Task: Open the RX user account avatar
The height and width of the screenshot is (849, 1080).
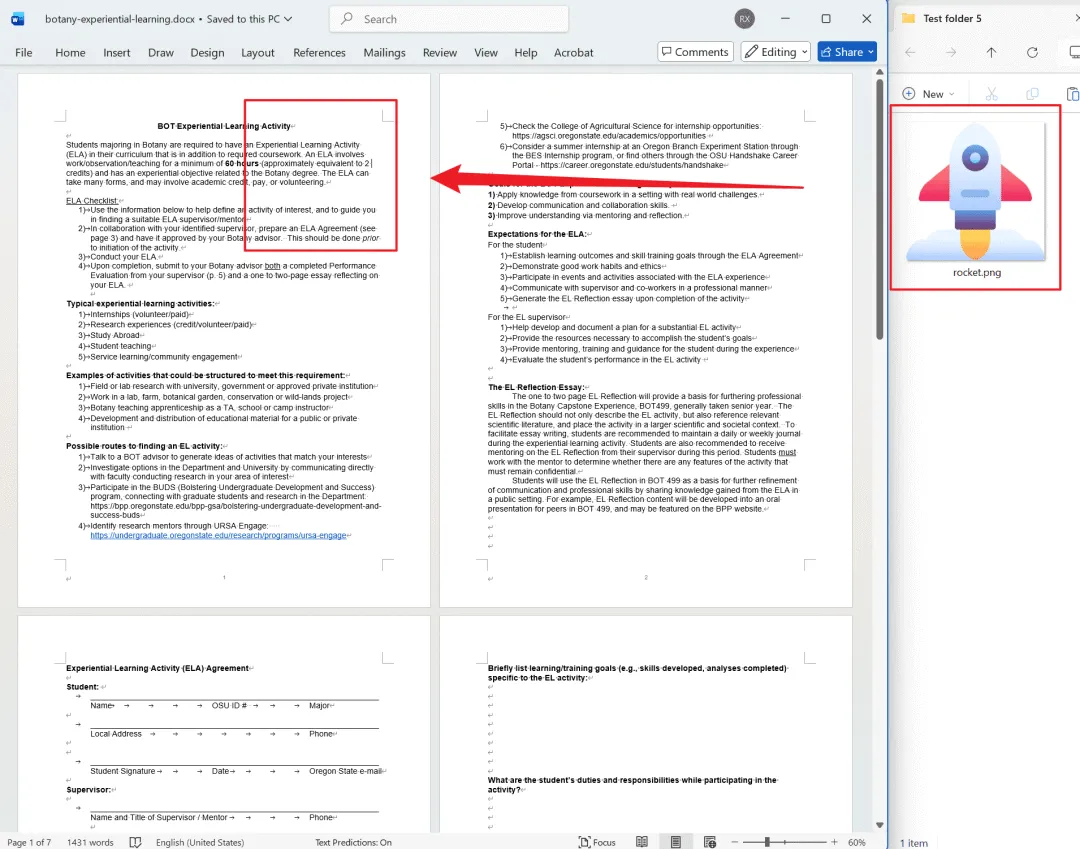Action: 744,19
